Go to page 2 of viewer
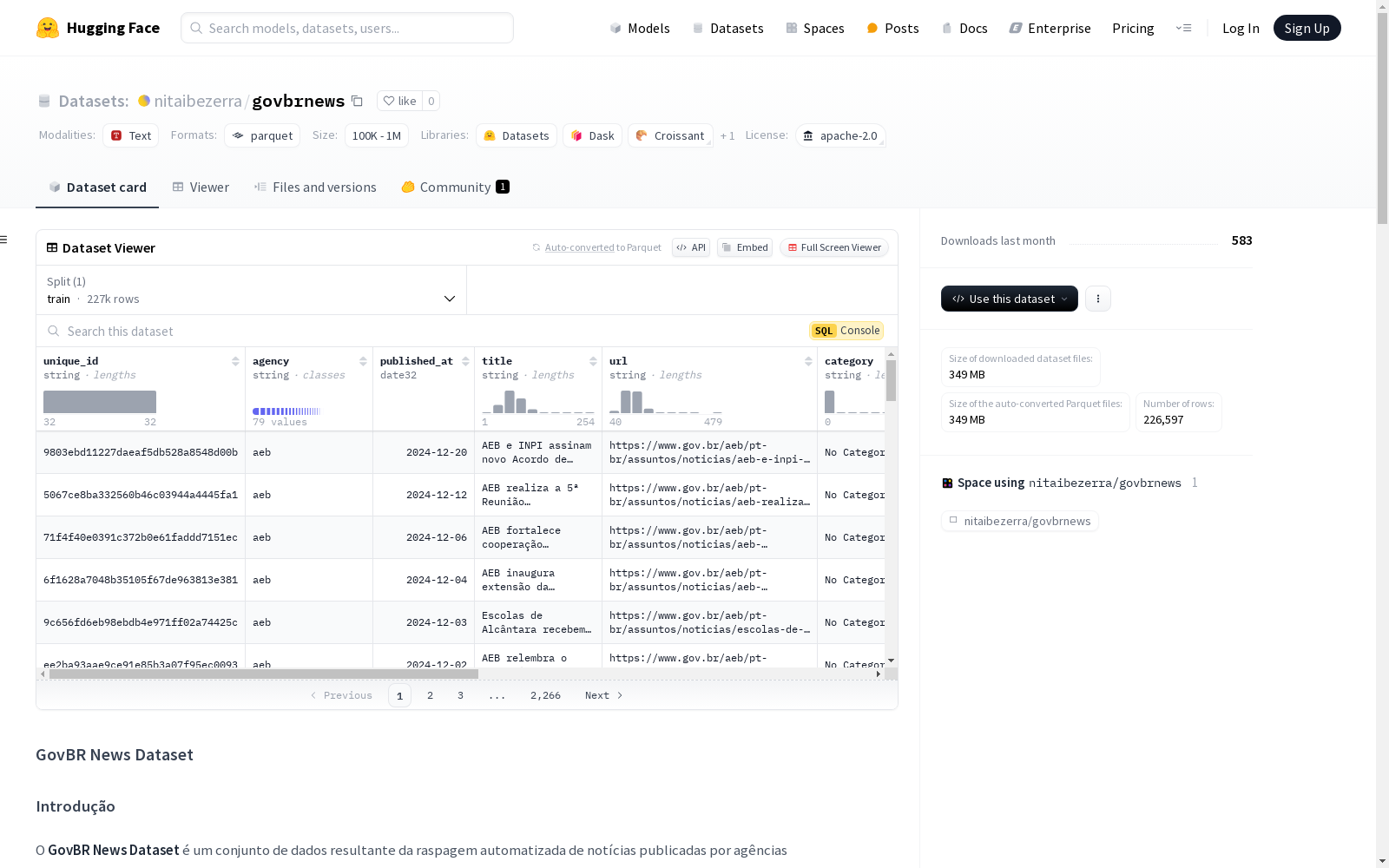 pyautogui.click(x=430, y=695)
